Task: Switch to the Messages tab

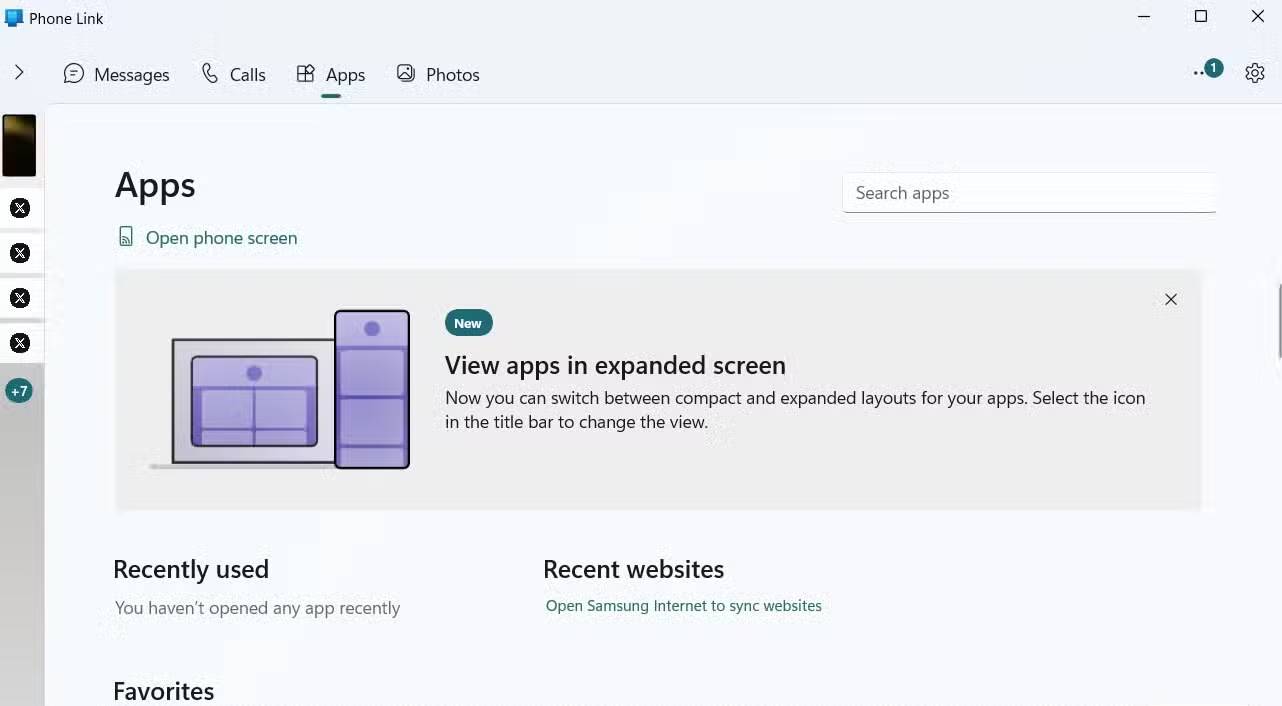Action: (116, 75)
